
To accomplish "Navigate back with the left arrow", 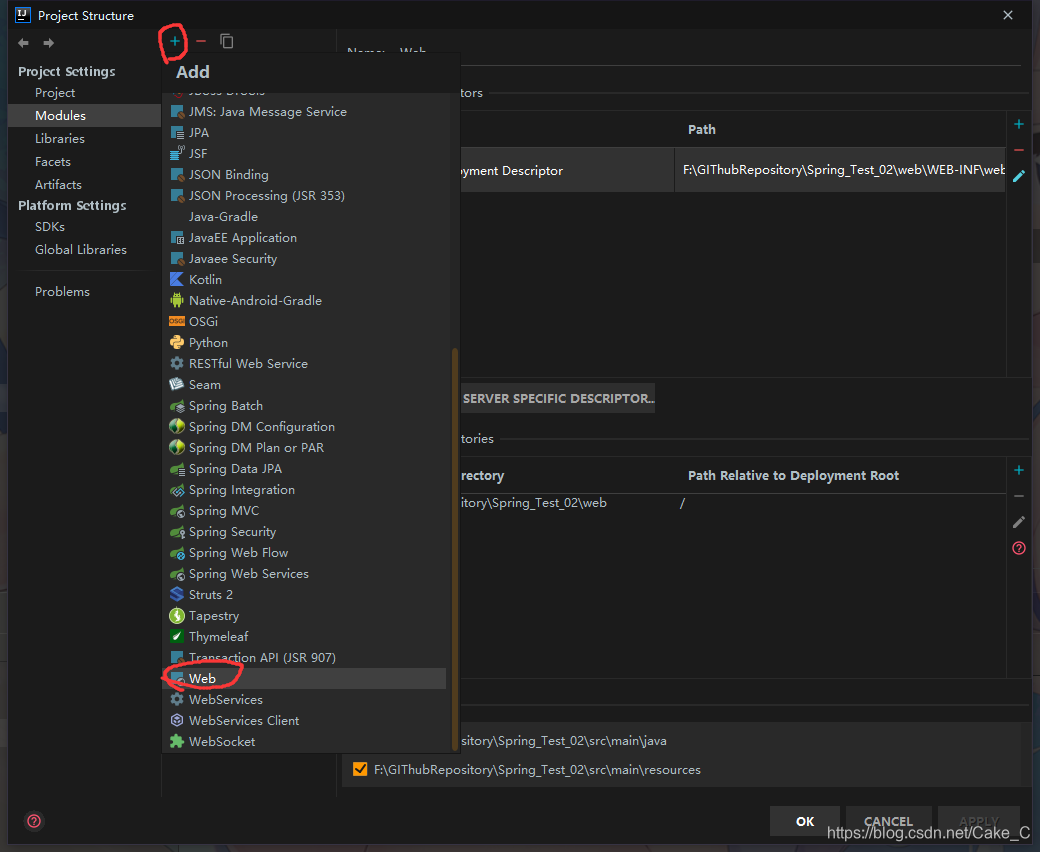I will coord(23,43).
